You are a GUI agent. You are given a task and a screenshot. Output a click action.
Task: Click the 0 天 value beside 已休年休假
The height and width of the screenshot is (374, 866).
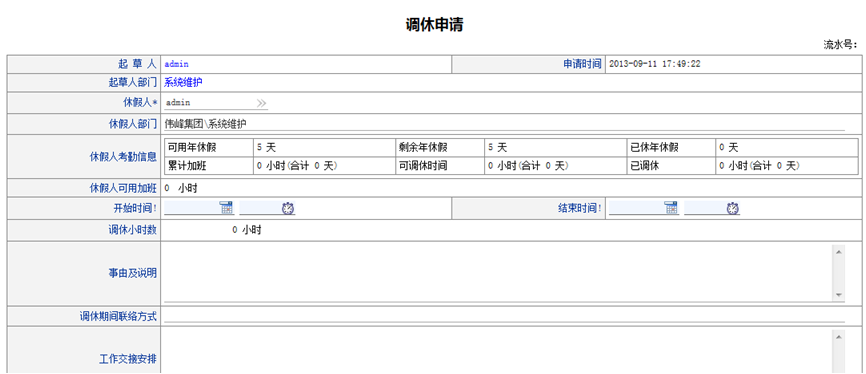pyautogui.click(x=728, y=148)
